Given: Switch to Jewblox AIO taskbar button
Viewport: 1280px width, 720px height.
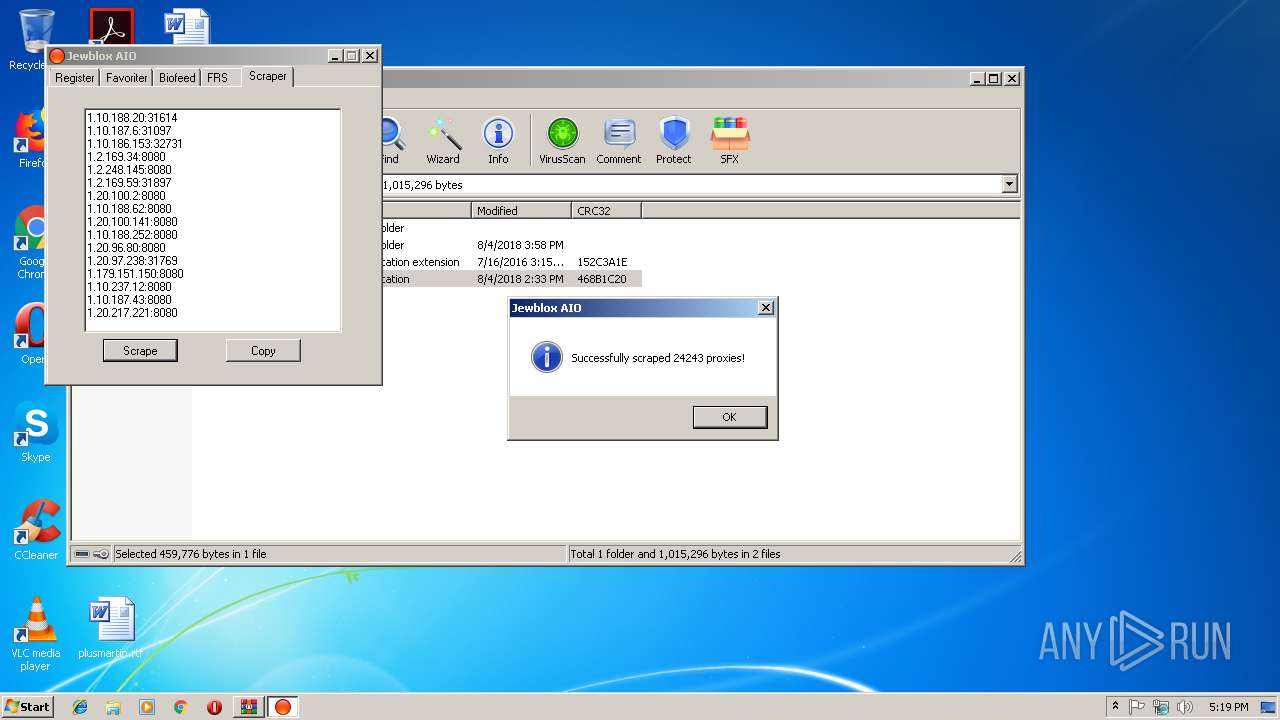Looking at the screenshot, I should (x=283, y=707).
